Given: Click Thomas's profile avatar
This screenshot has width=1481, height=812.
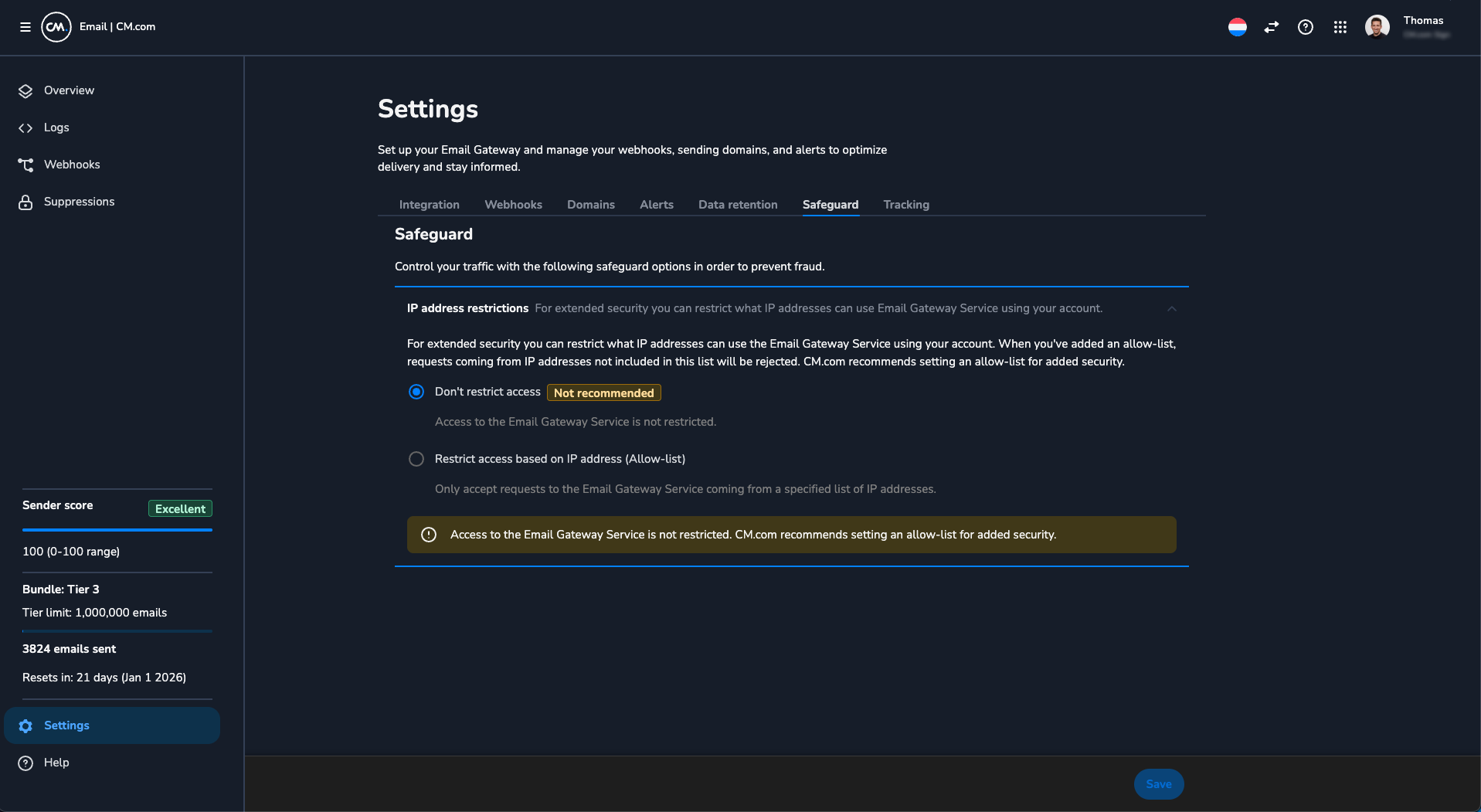Looking at the screenshot, I should 1377,27.
